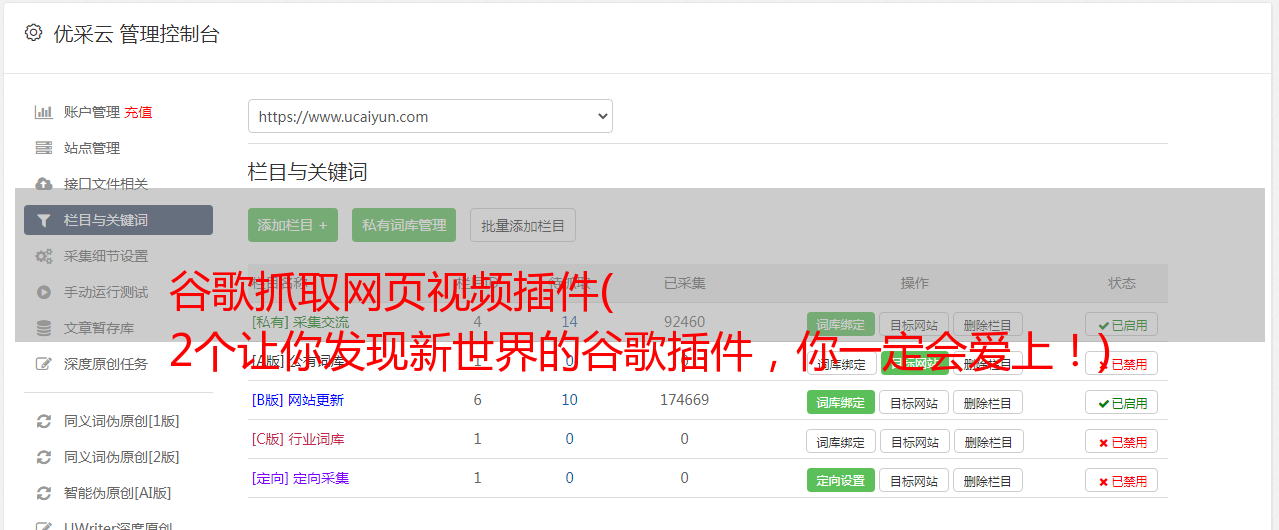This screenshot has height=530, width=1279.
Task: Click the edit pencil icon for 深度原创任务
Action: (x=43, y=364)
